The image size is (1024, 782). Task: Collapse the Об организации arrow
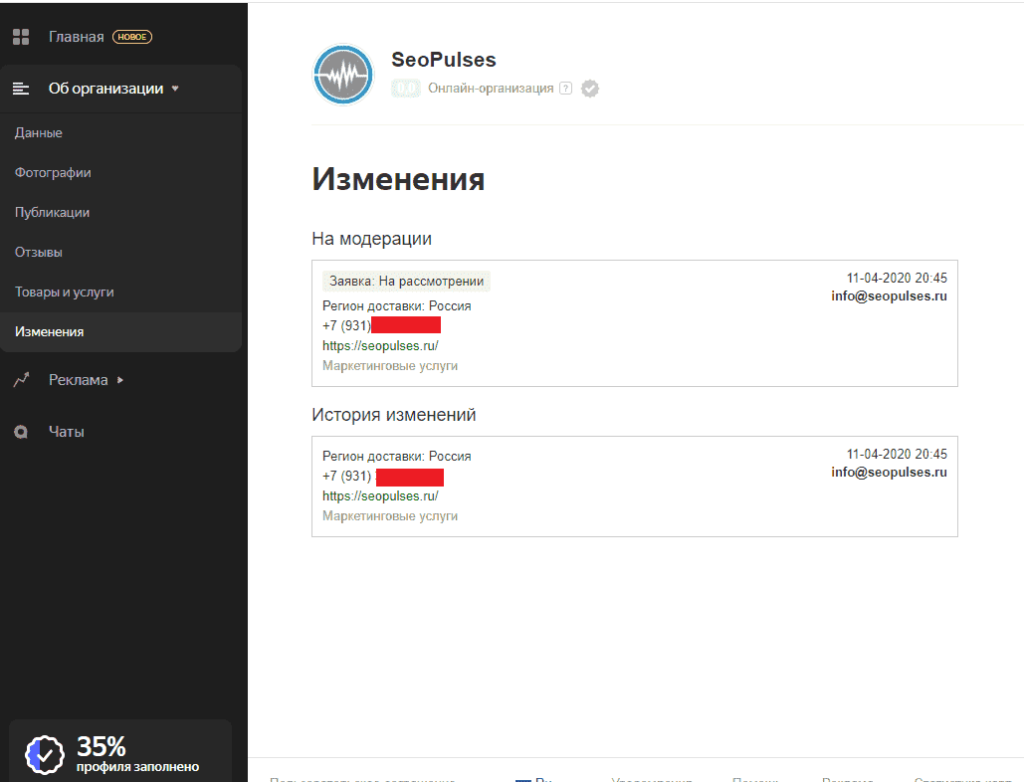pyautogui.click(x=175, y=89)
